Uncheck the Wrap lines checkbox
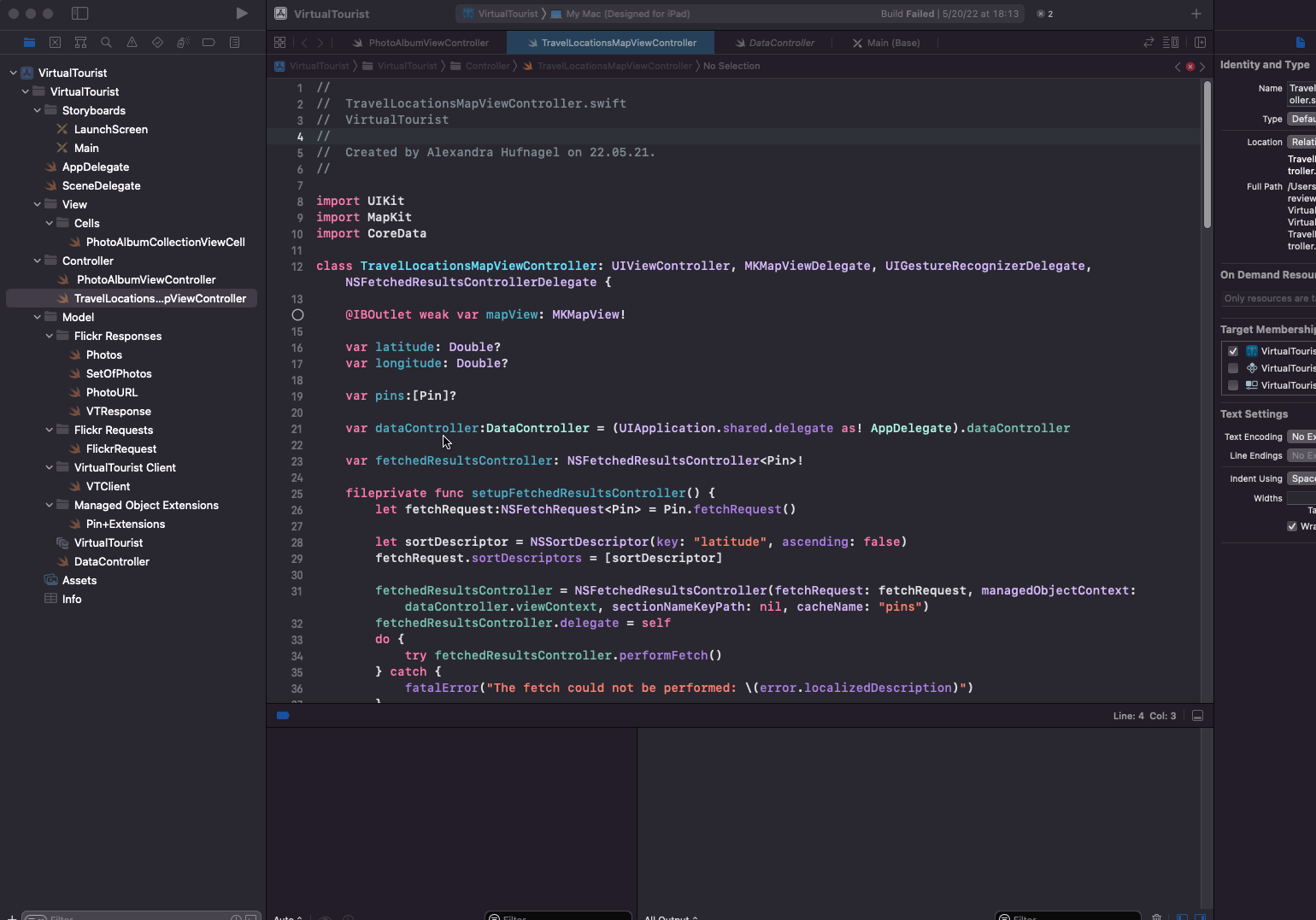Screen dimensions: 1316x920 [x=1292, y=526]
